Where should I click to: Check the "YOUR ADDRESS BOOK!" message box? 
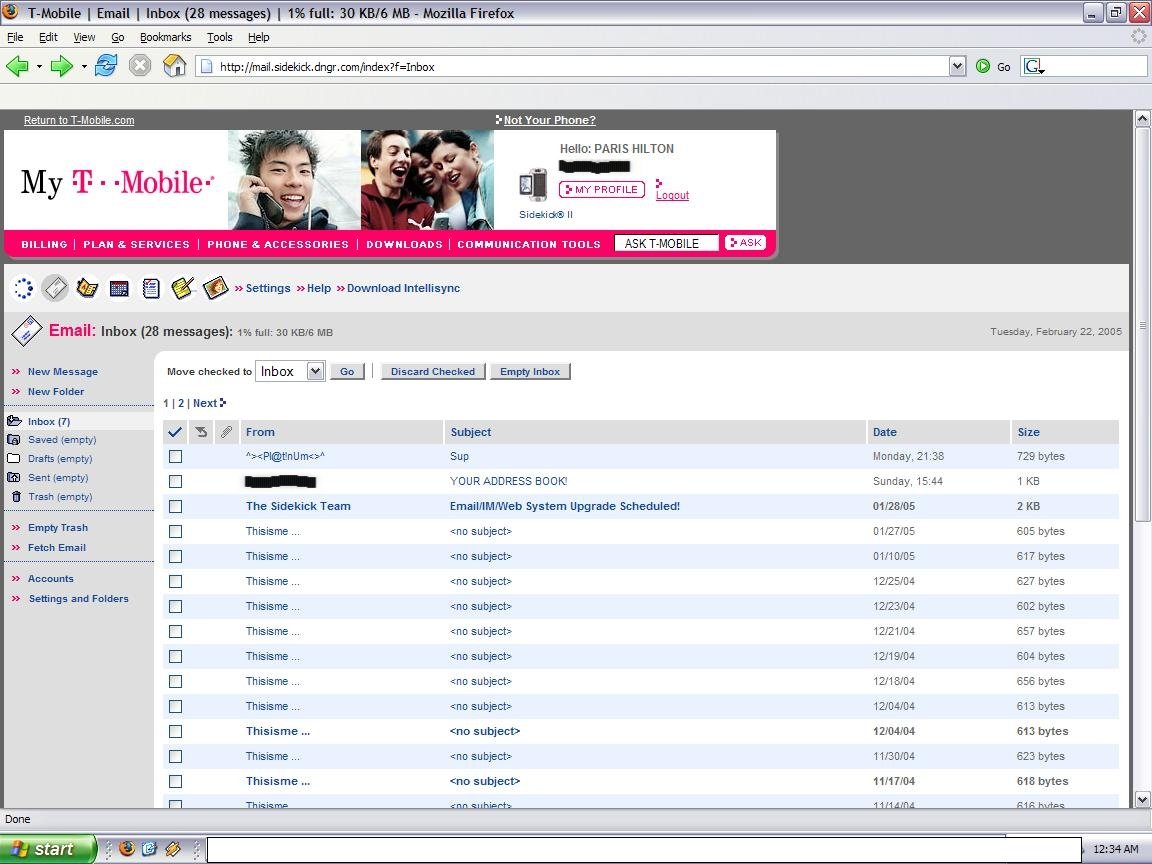click(x=175, y=481)
